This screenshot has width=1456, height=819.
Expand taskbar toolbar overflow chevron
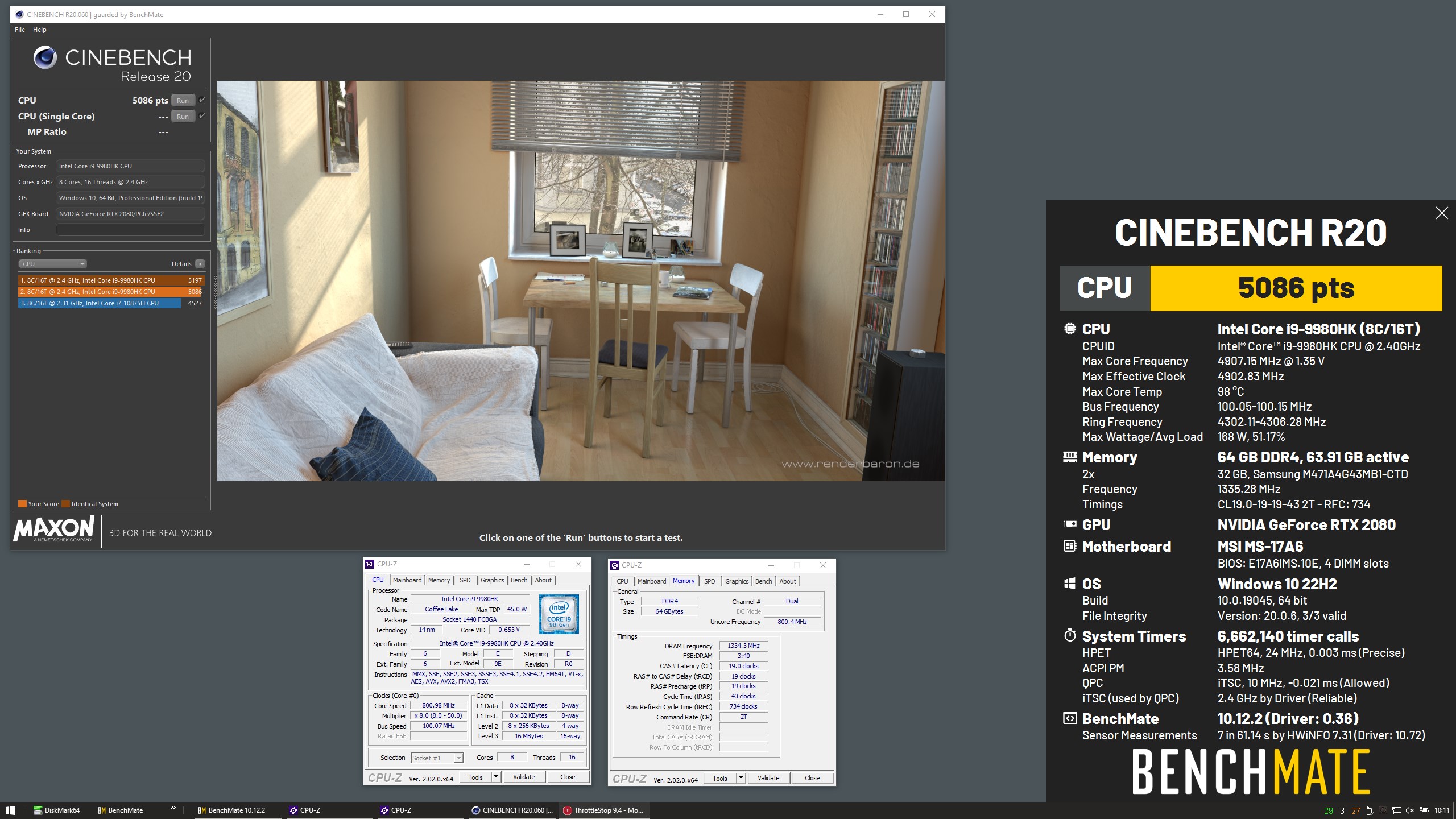coord(173,808)
